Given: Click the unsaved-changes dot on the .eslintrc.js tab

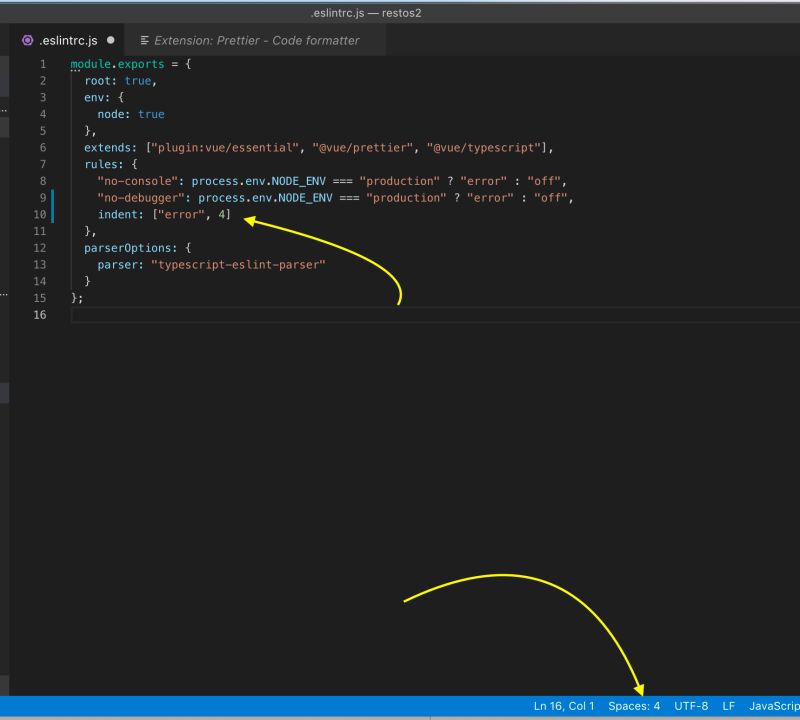Looking at the screenshot, I should pos(110,40).
